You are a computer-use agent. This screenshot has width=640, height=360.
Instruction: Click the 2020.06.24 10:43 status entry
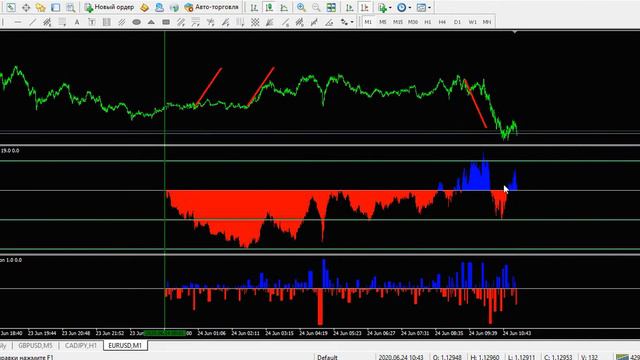pos(401,357)
